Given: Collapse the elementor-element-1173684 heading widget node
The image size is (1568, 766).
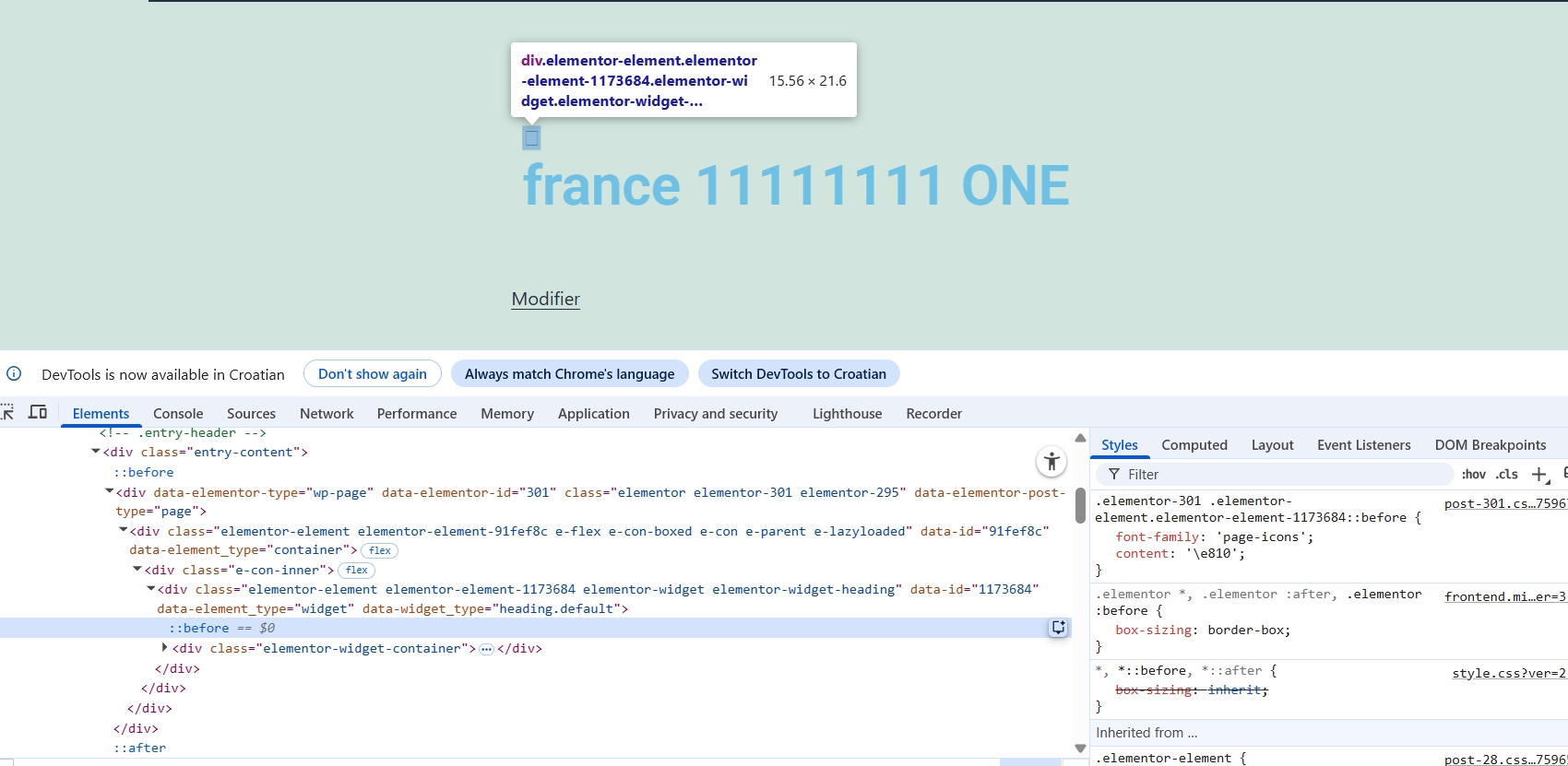Looking at the screenshot, I should (151, 589).
